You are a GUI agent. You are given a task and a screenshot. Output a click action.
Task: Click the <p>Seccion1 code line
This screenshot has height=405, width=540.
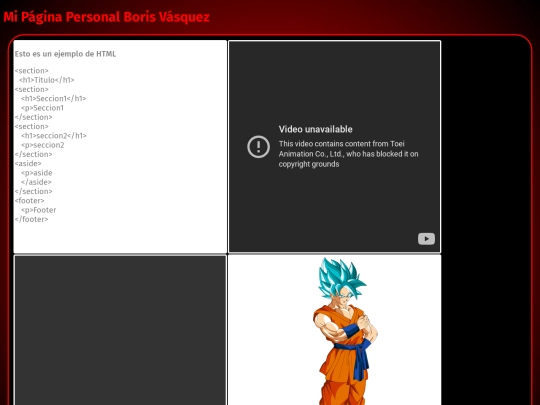42,108
